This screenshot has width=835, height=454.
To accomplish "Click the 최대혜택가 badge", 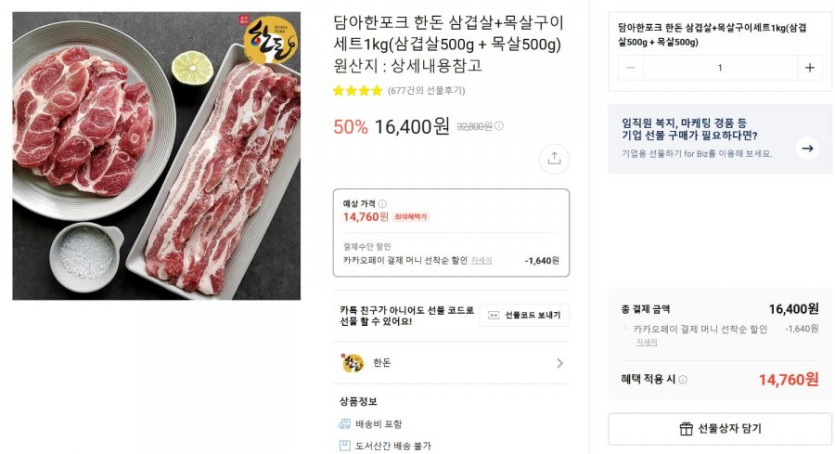I will click(411, 217).
